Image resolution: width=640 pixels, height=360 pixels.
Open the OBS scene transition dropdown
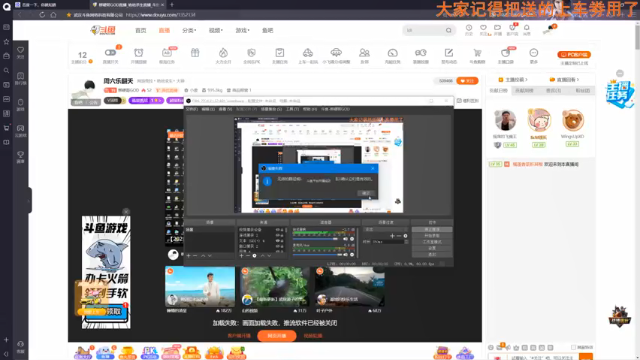(x=386, y=229)
